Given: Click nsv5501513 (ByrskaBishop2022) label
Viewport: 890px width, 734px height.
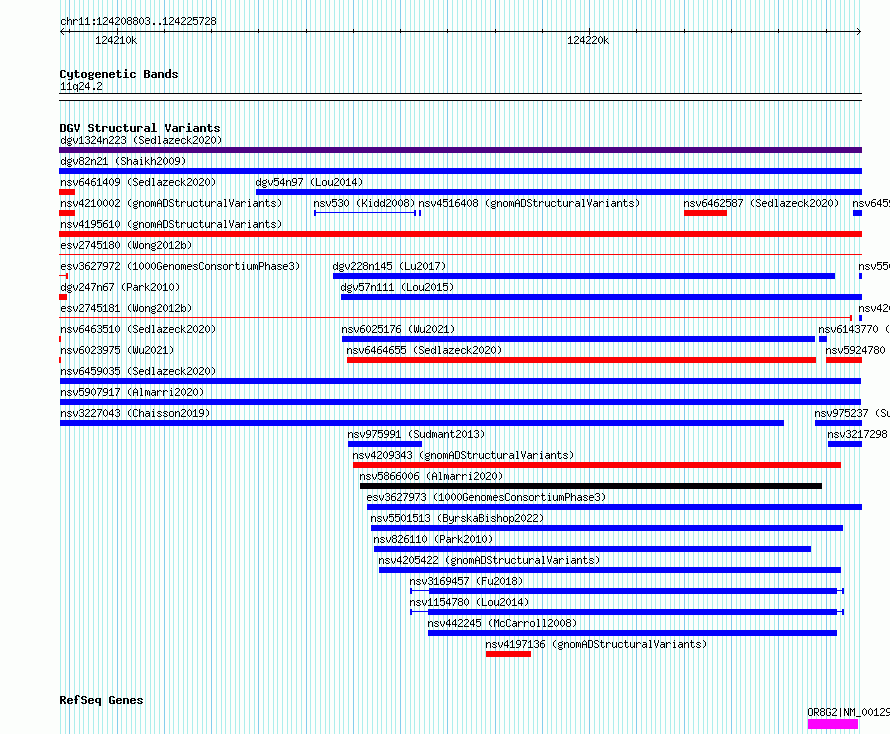Looking at the screenshot, I should [457, 518].
